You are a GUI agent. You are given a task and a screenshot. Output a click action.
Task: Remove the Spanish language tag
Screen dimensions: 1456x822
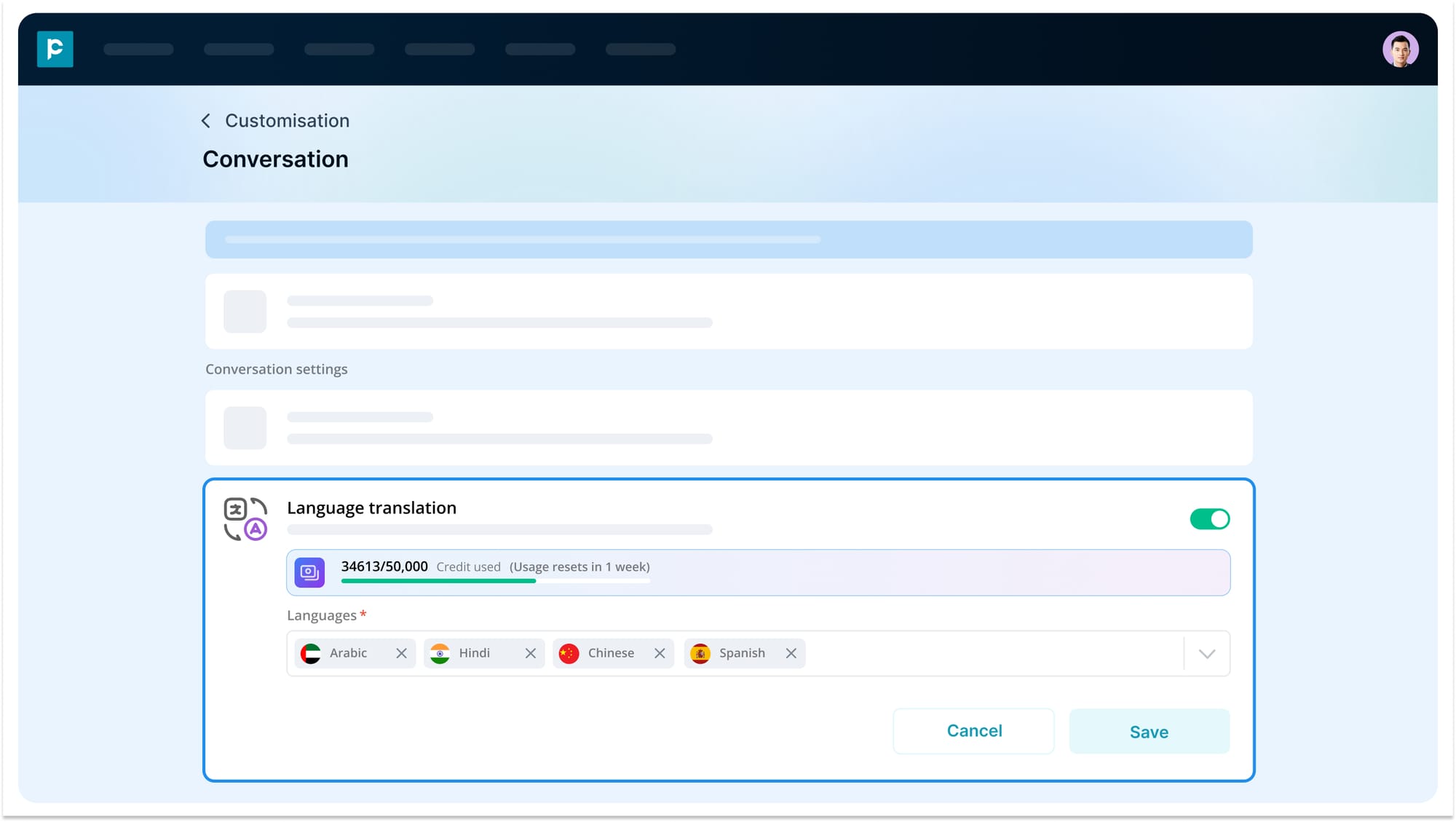coord(791,654)
